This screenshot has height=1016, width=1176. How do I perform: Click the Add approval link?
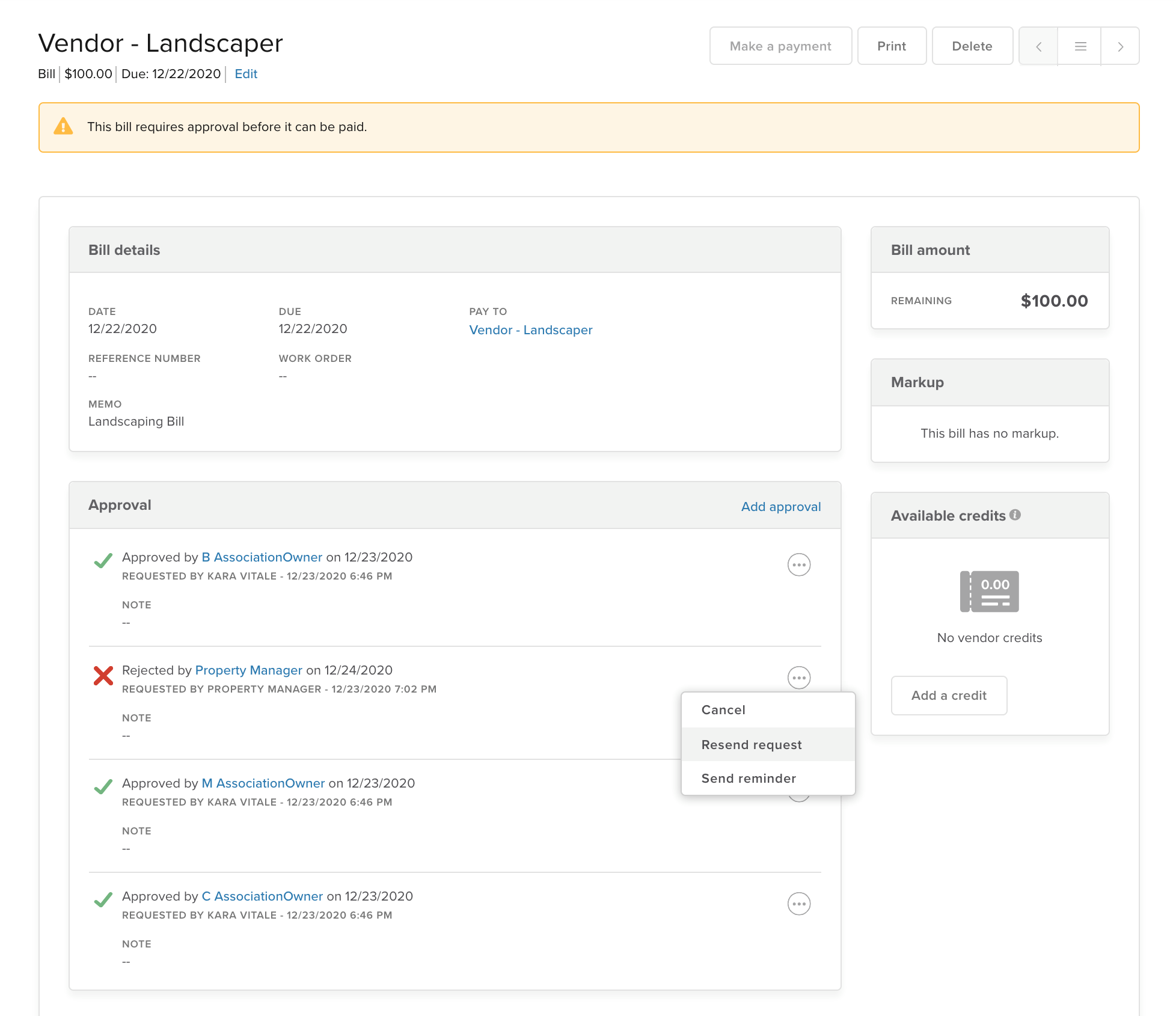780,507
